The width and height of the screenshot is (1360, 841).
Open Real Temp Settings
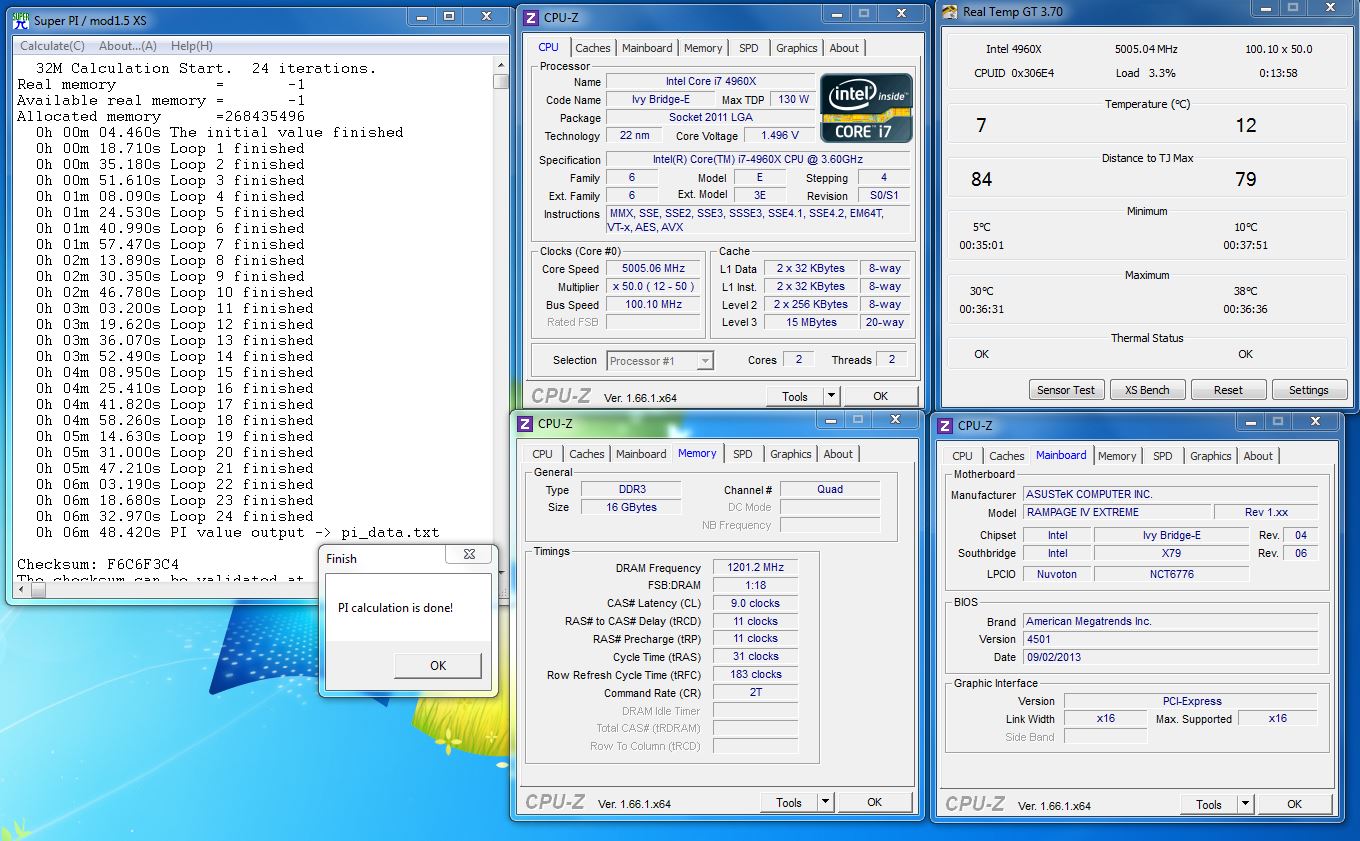[x=1308, y=390]
